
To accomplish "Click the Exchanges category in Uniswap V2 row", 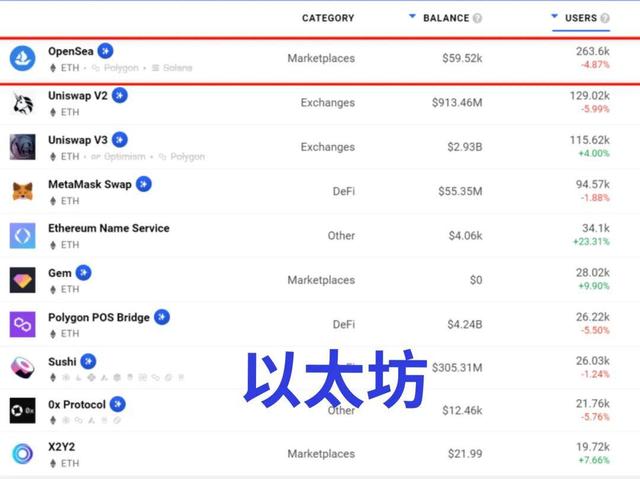I will (328, 103).
